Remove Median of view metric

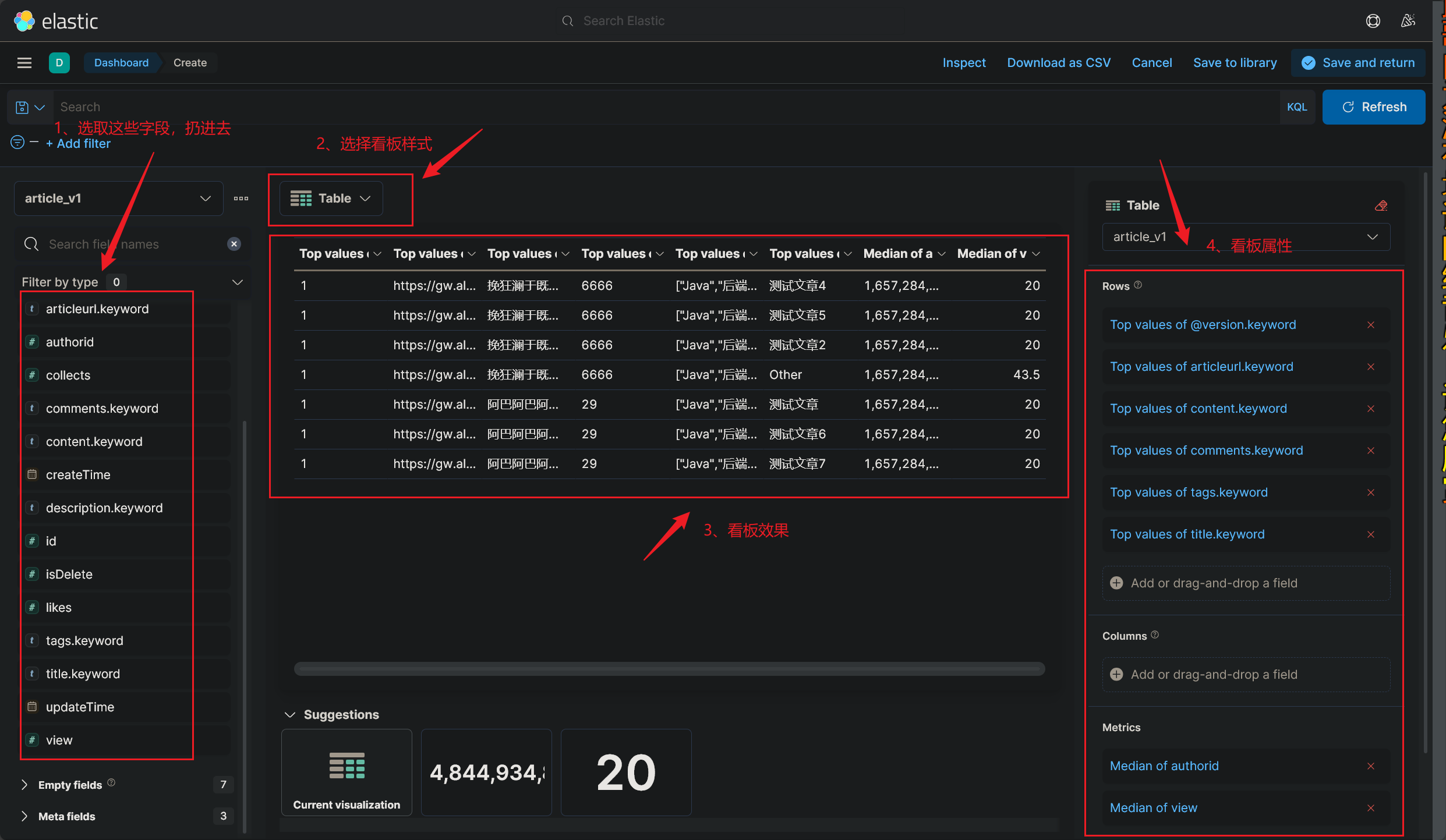tap(1371, 808)
